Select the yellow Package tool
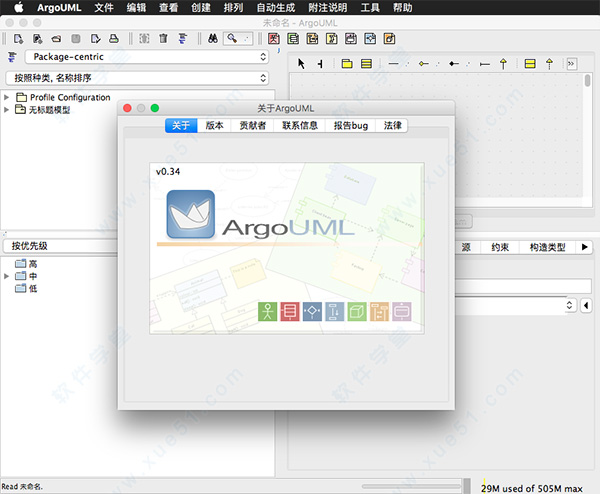Image resolution: width=600 pixels, height=494 pixels. pos(347,64)
